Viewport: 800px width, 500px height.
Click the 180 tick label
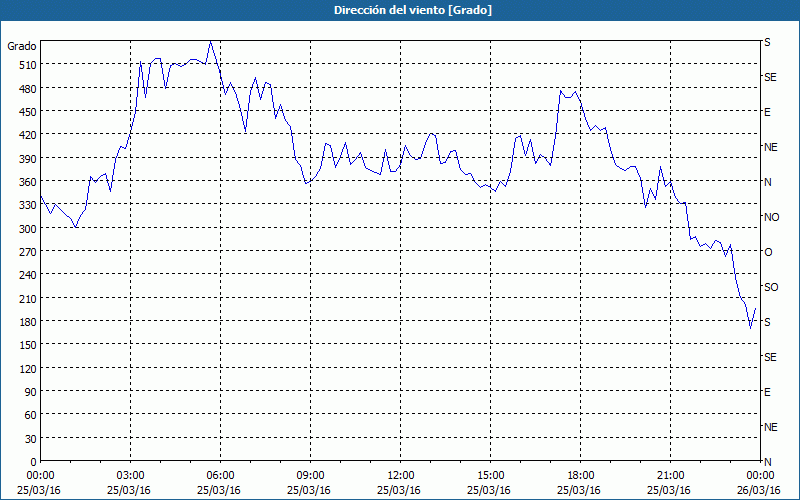(28, 321)
